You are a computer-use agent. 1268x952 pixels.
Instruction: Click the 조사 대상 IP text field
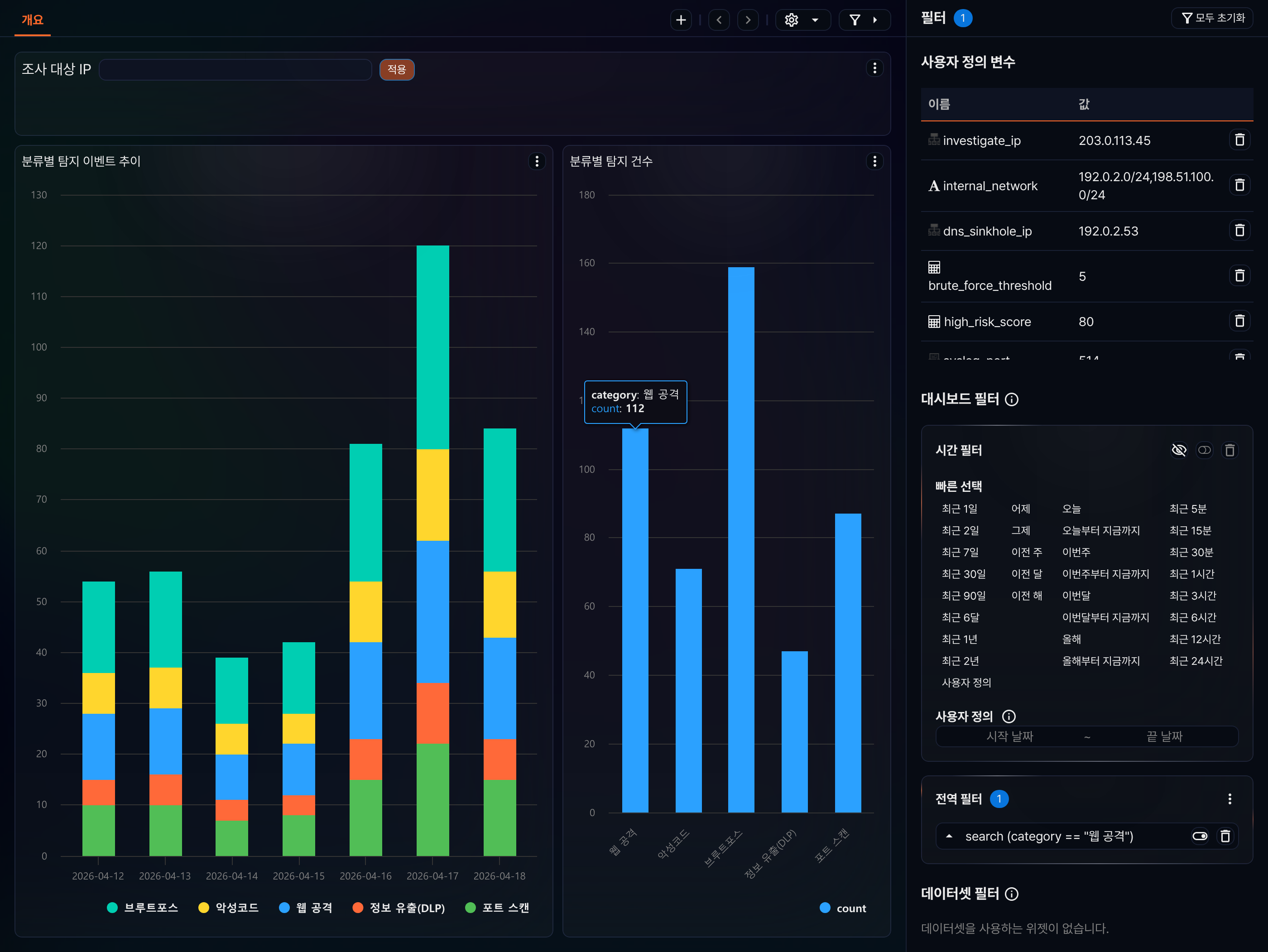coord(235,69)
